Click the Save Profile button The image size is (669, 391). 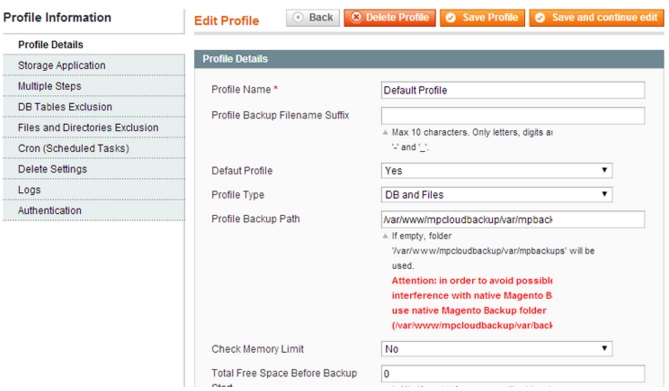[x=482, y=18]
